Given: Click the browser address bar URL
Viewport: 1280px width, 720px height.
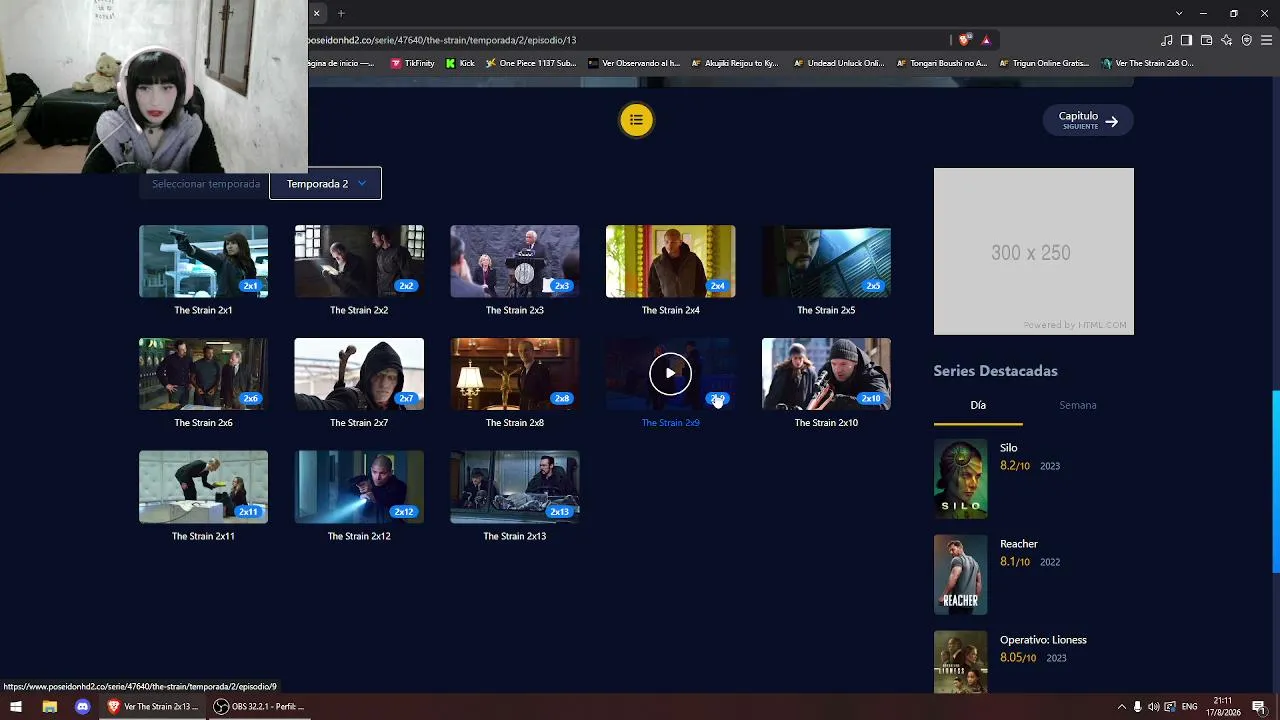Looking at the screenshot, I should (x=442, y=40).
